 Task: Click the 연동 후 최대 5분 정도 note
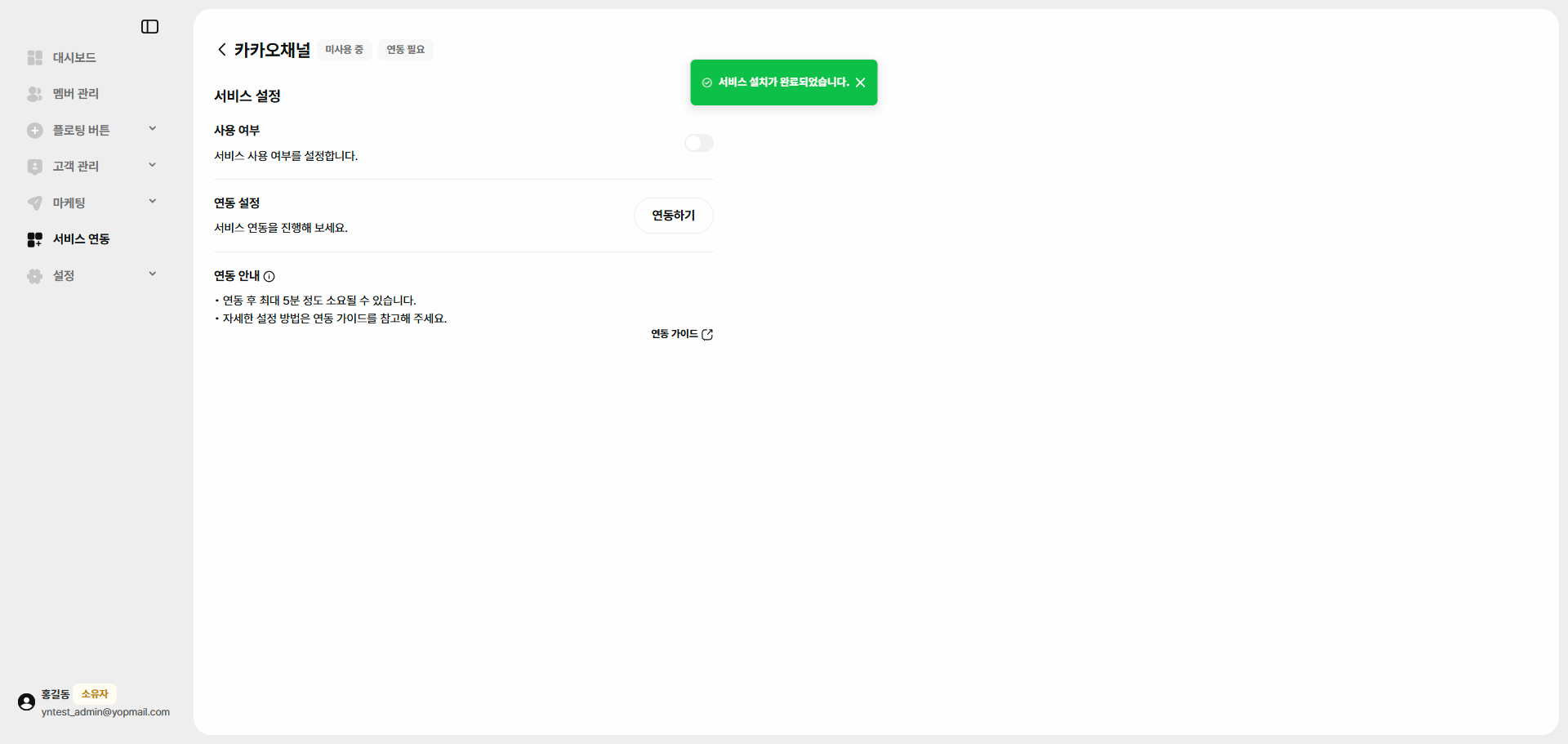(x=319, y=301)
